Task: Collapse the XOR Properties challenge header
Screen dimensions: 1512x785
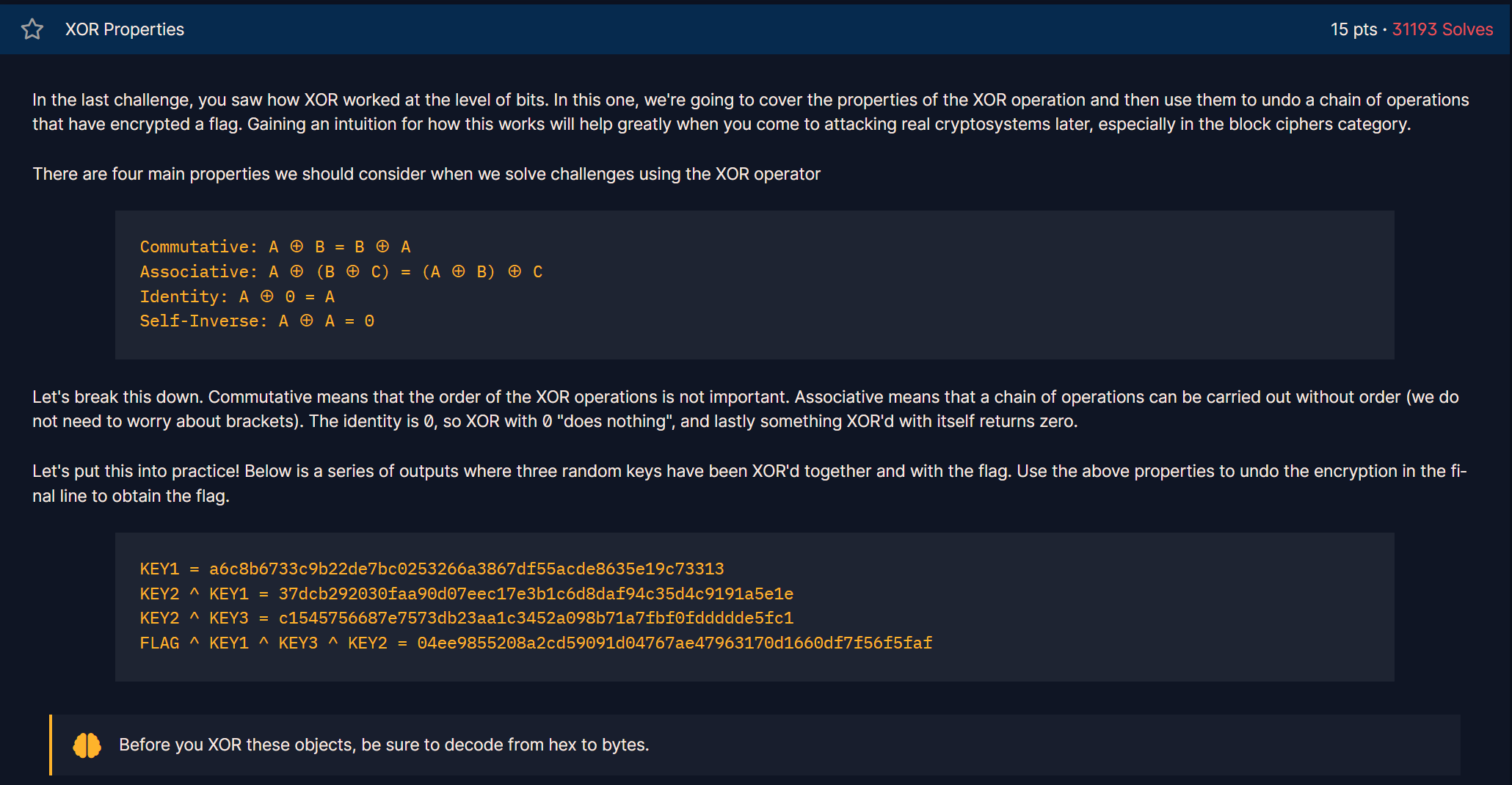Action: coord(755,29)
